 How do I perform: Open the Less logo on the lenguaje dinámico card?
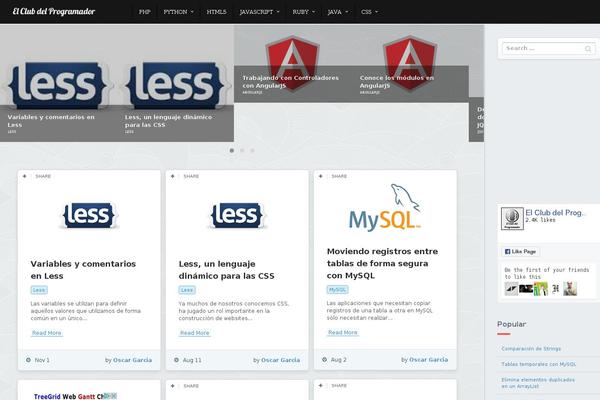click(237, 215)
